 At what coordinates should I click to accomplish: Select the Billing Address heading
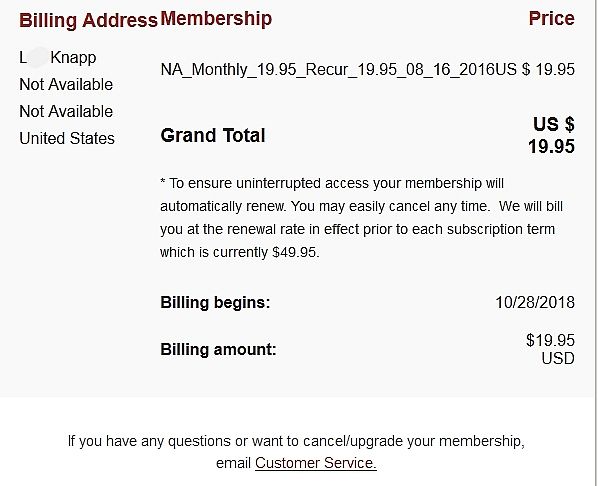(88, 20)
